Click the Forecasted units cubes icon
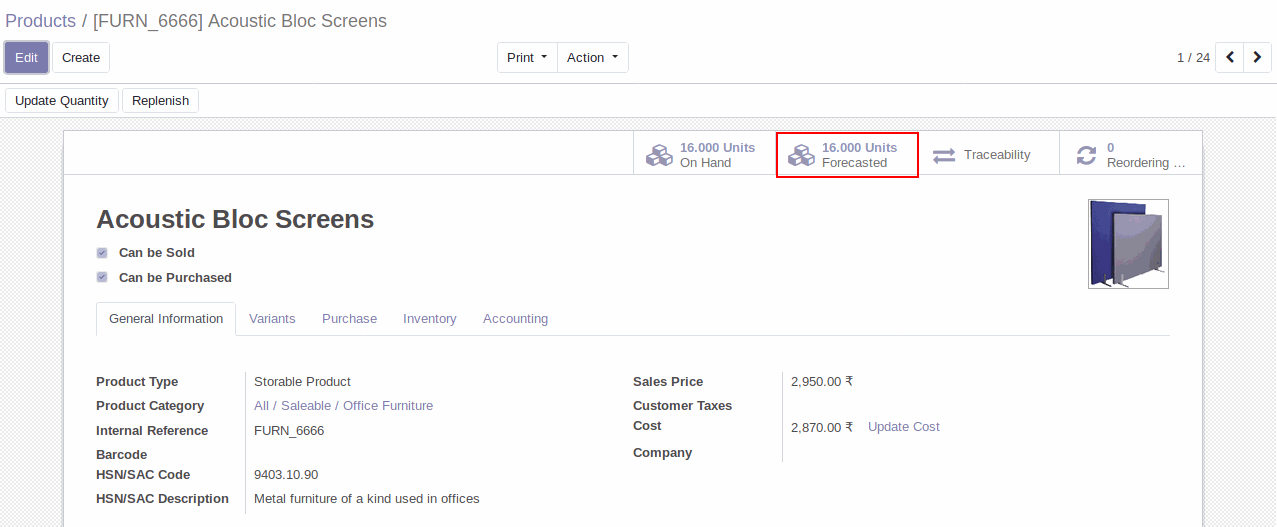This screenshot has width=1277, height=527. (801, 155)
